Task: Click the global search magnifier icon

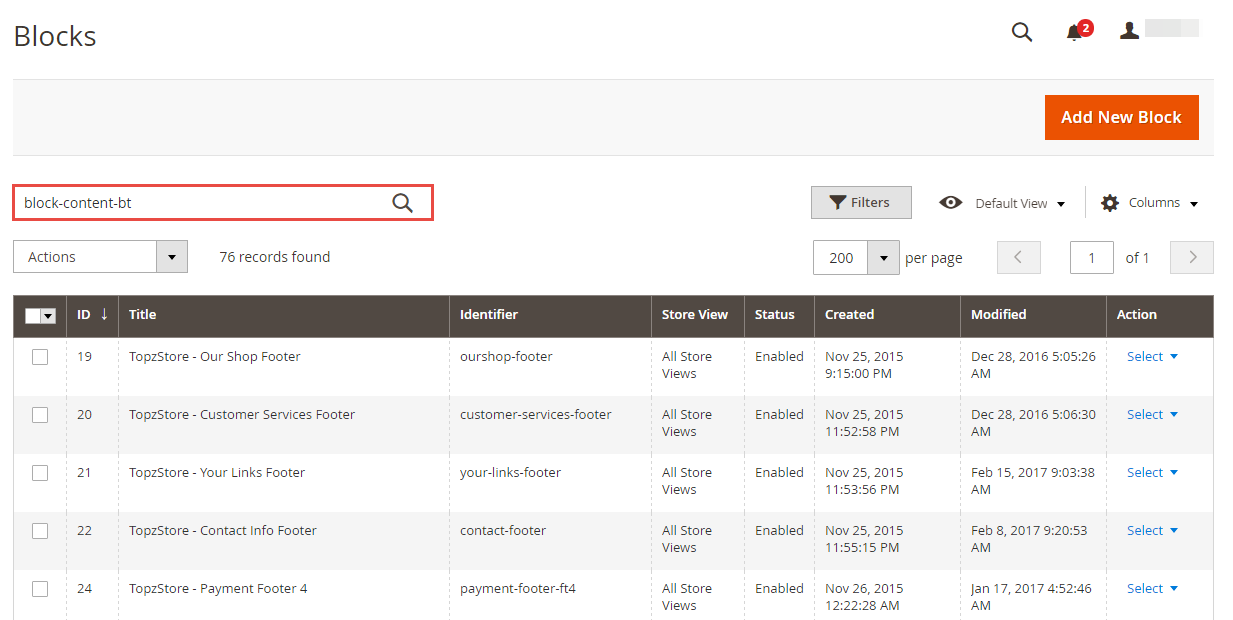Action: [x=1021, y=32]
